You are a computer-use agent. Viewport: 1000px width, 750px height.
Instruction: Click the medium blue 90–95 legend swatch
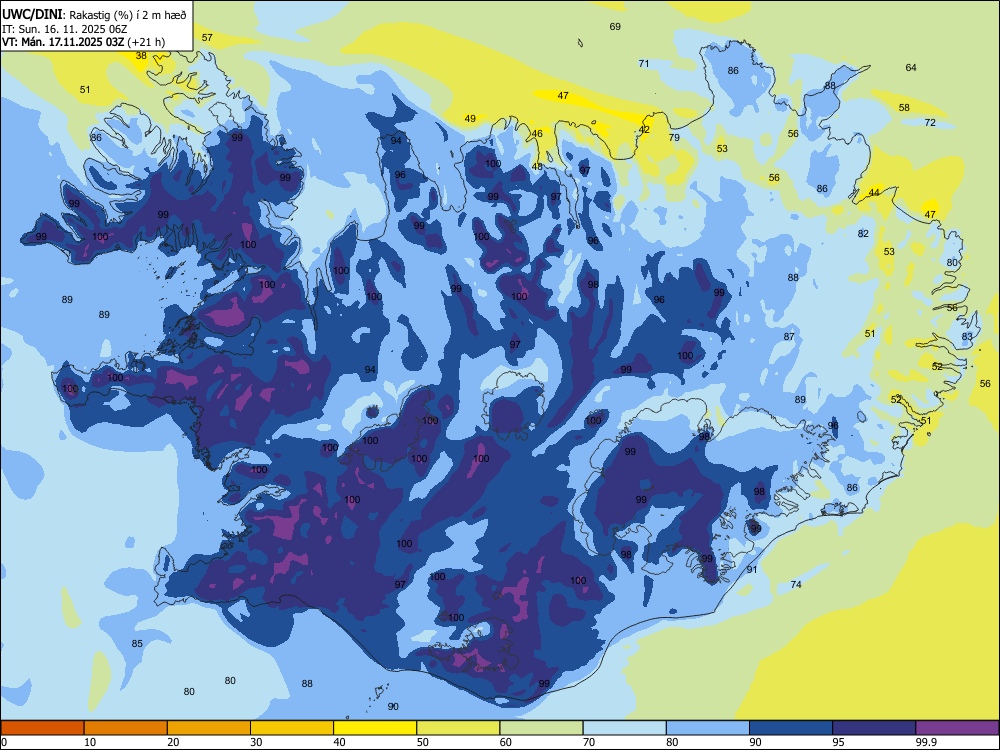click(x=791, y=728)
